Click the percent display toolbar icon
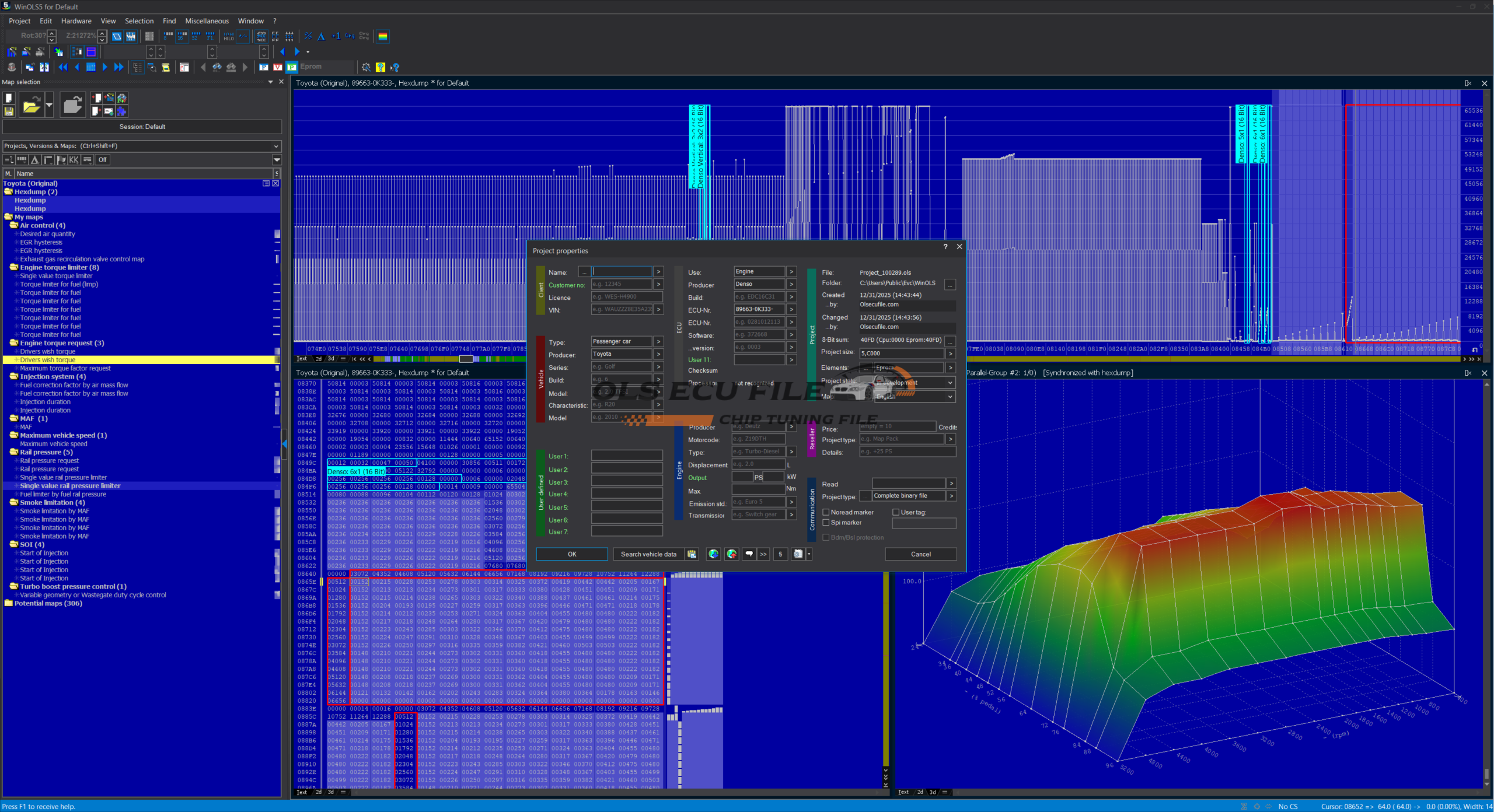 [308, 36]
